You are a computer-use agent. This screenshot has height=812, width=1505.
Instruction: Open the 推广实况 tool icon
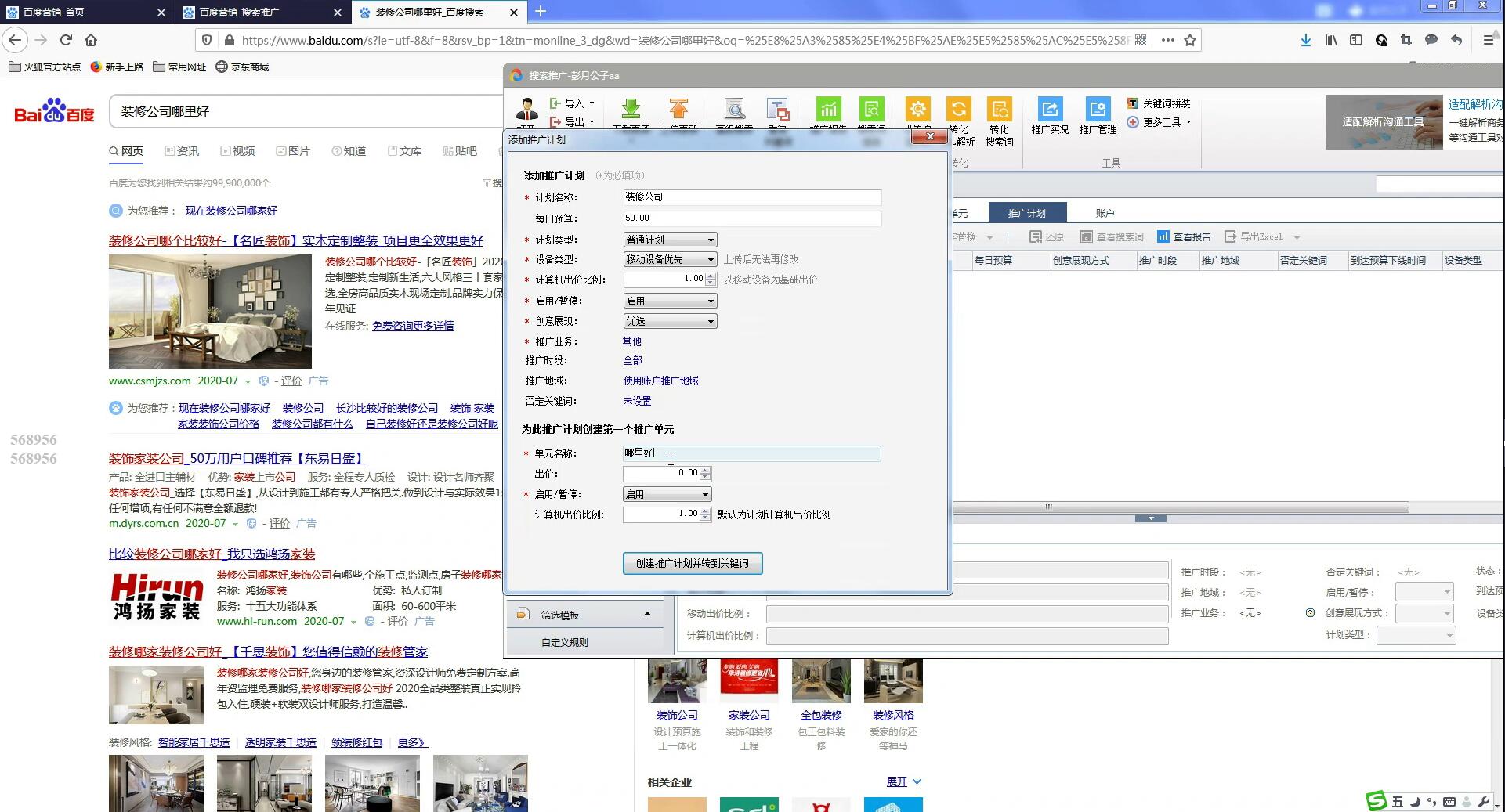pyautogui.click(x=1050, y=110)
